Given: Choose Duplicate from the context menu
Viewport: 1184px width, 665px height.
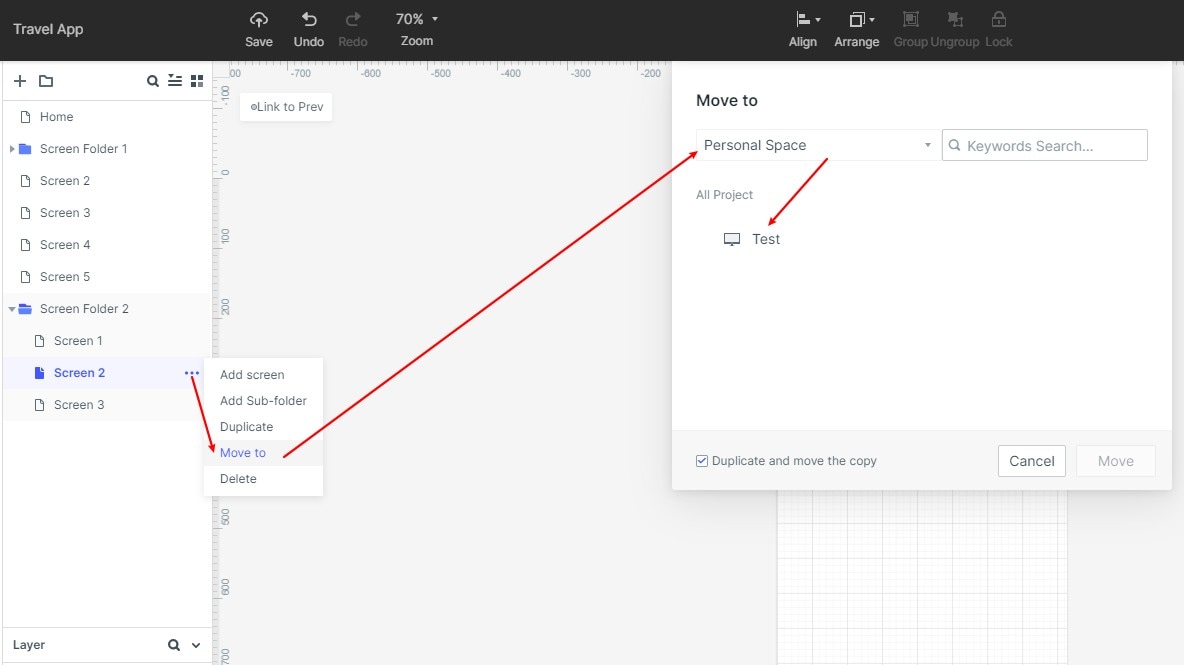Looking at the screenshot, I should [x=246, y=427].
